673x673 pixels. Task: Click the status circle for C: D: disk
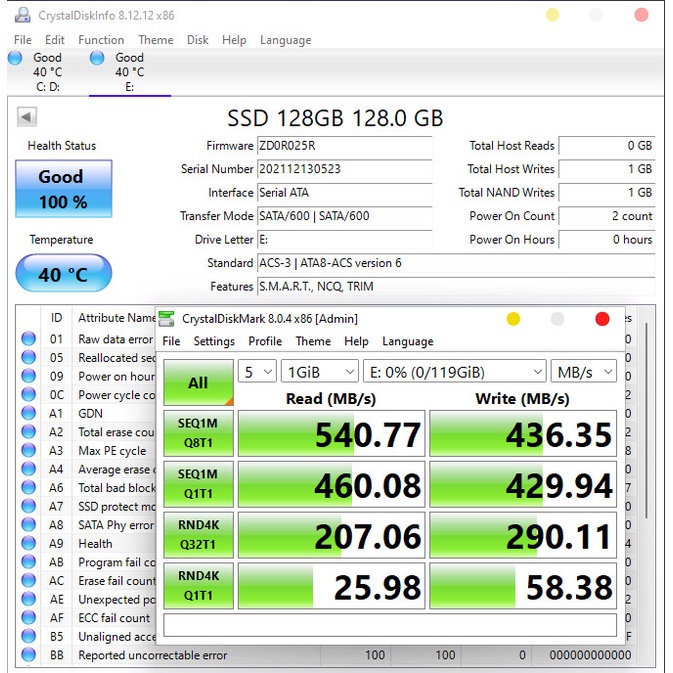[15, 58]
